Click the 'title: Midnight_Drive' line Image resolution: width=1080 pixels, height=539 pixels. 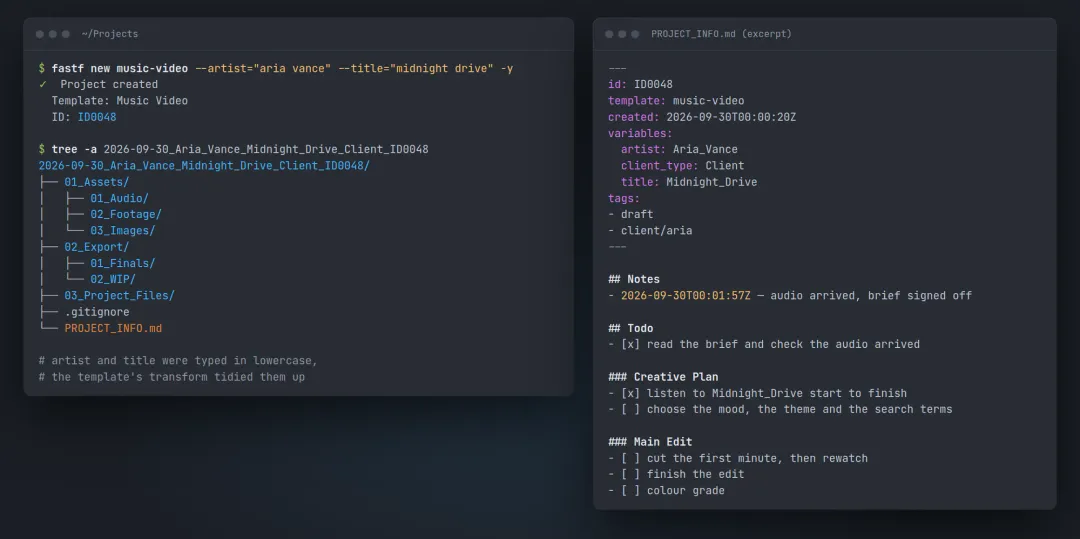[x=689, y=182]
